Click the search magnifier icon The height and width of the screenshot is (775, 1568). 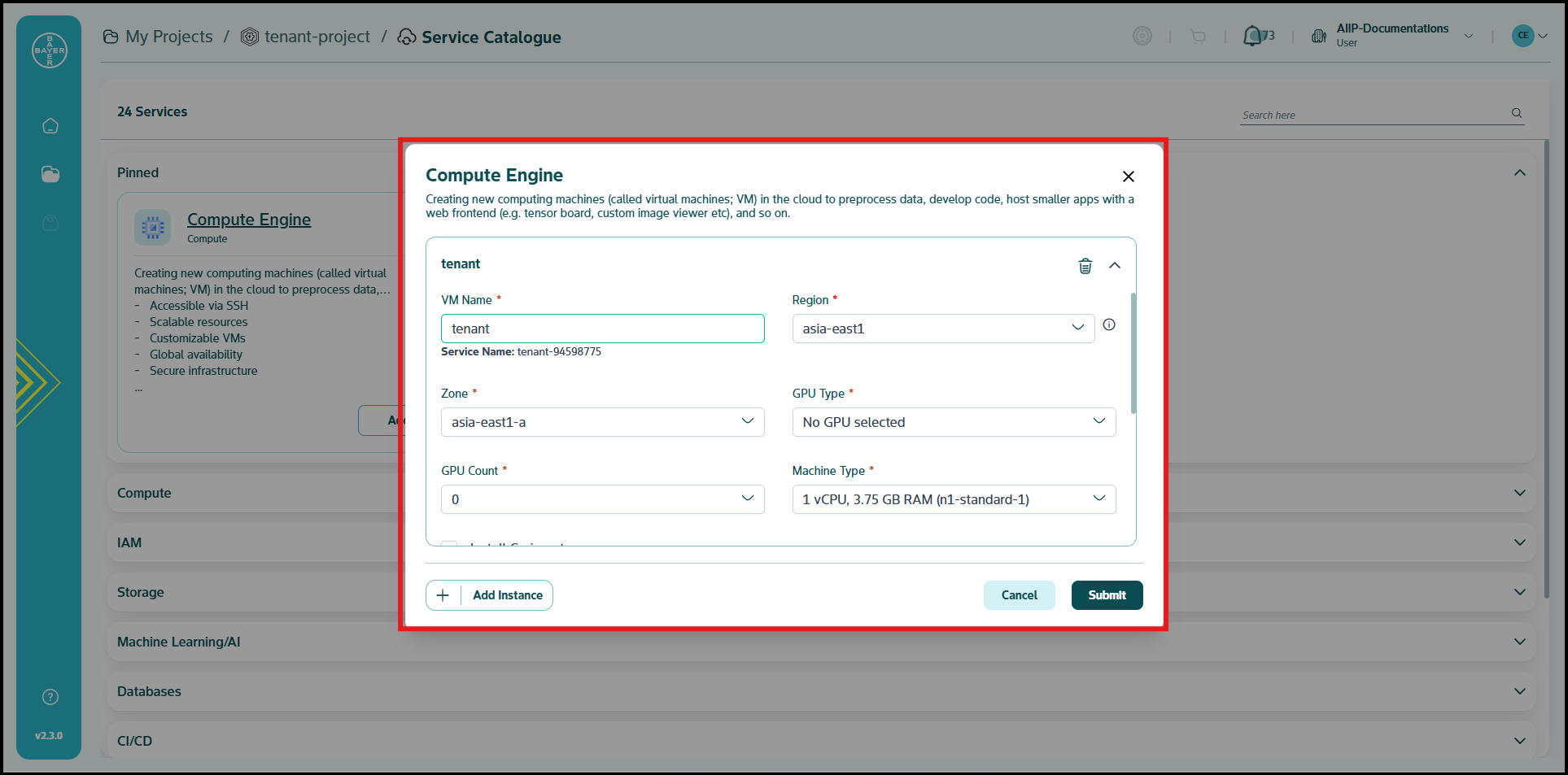coord(1517,114)
